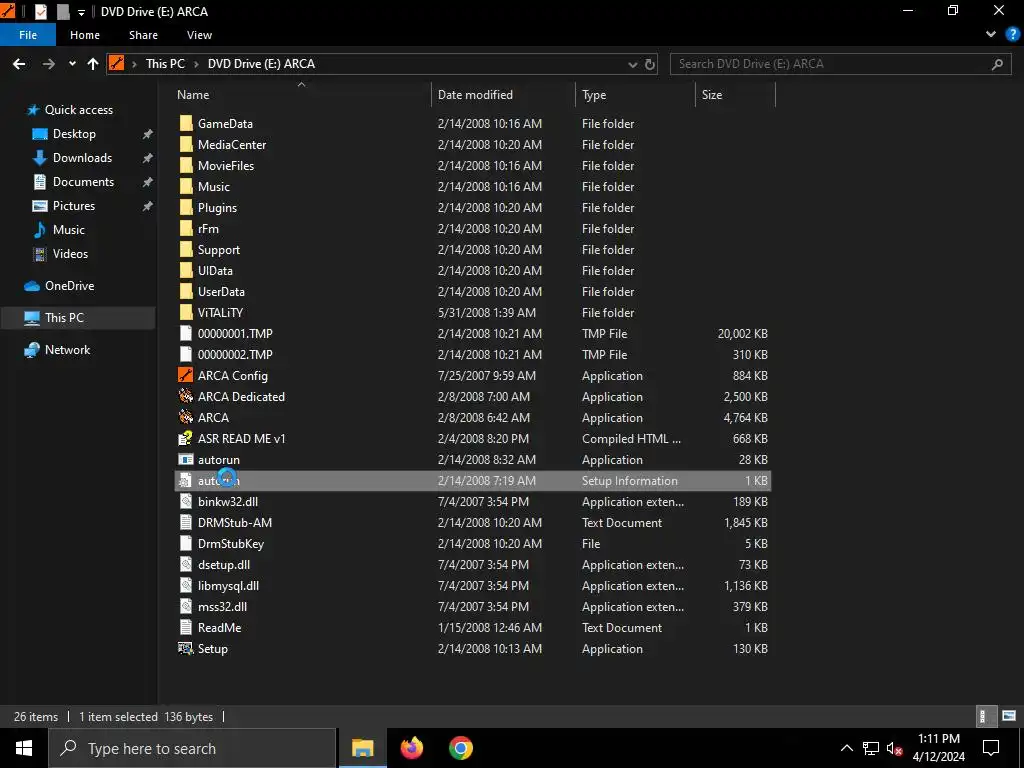The image size is (1024, 768).
Task: Switch to the View ribbon tab
Action: (199, 35)
